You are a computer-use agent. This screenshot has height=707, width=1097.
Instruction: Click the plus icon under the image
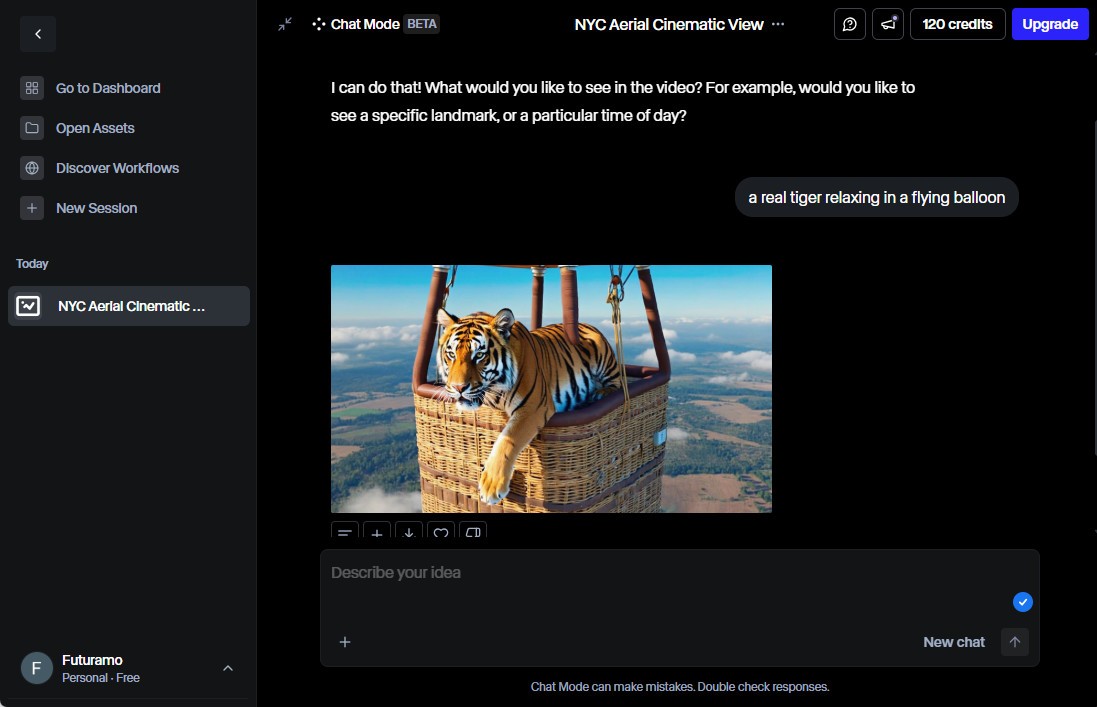(376, 531)
